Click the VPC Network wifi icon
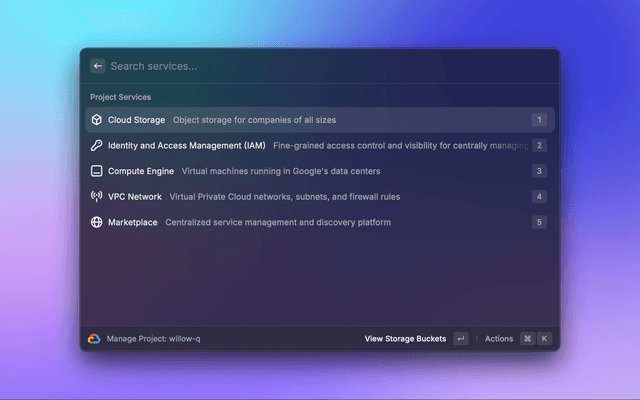Screen dimensions: 640x400 [97, 197]
